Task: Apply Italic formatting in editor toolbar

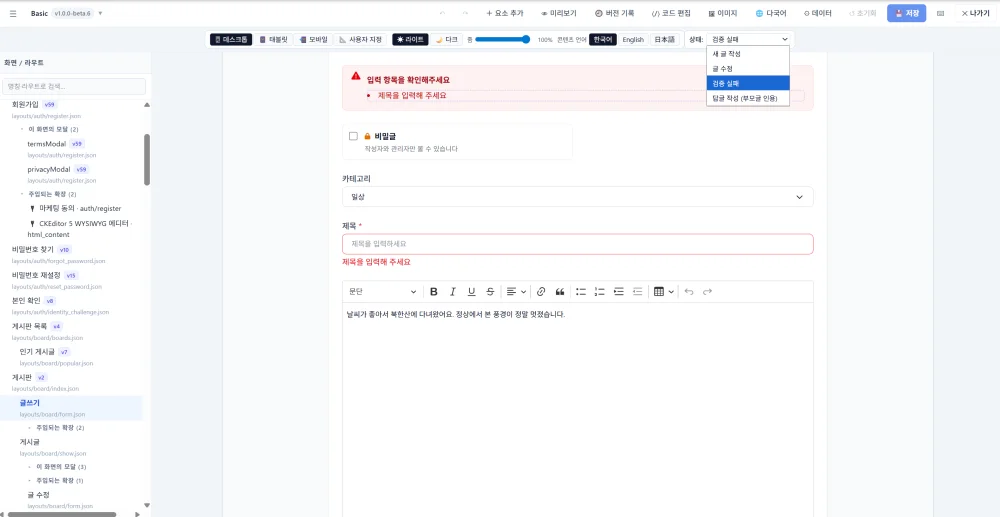Action: click(x=453, y=291)
